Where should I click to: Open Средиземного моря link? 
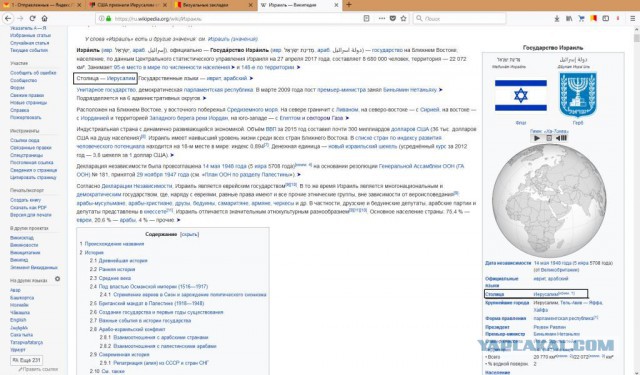pos(252,109)
